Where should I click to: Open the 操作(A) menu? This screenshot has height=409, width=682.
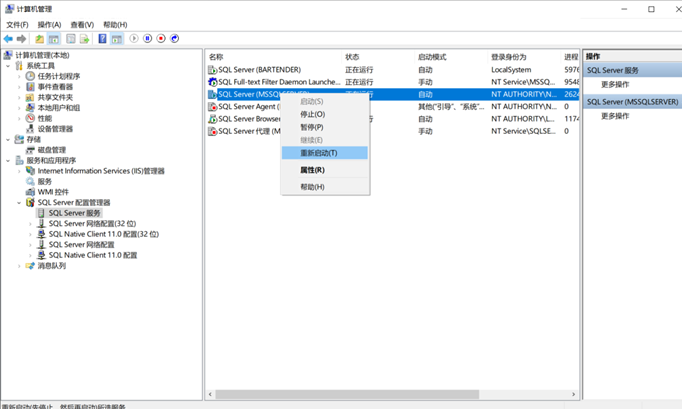point(49,25)
